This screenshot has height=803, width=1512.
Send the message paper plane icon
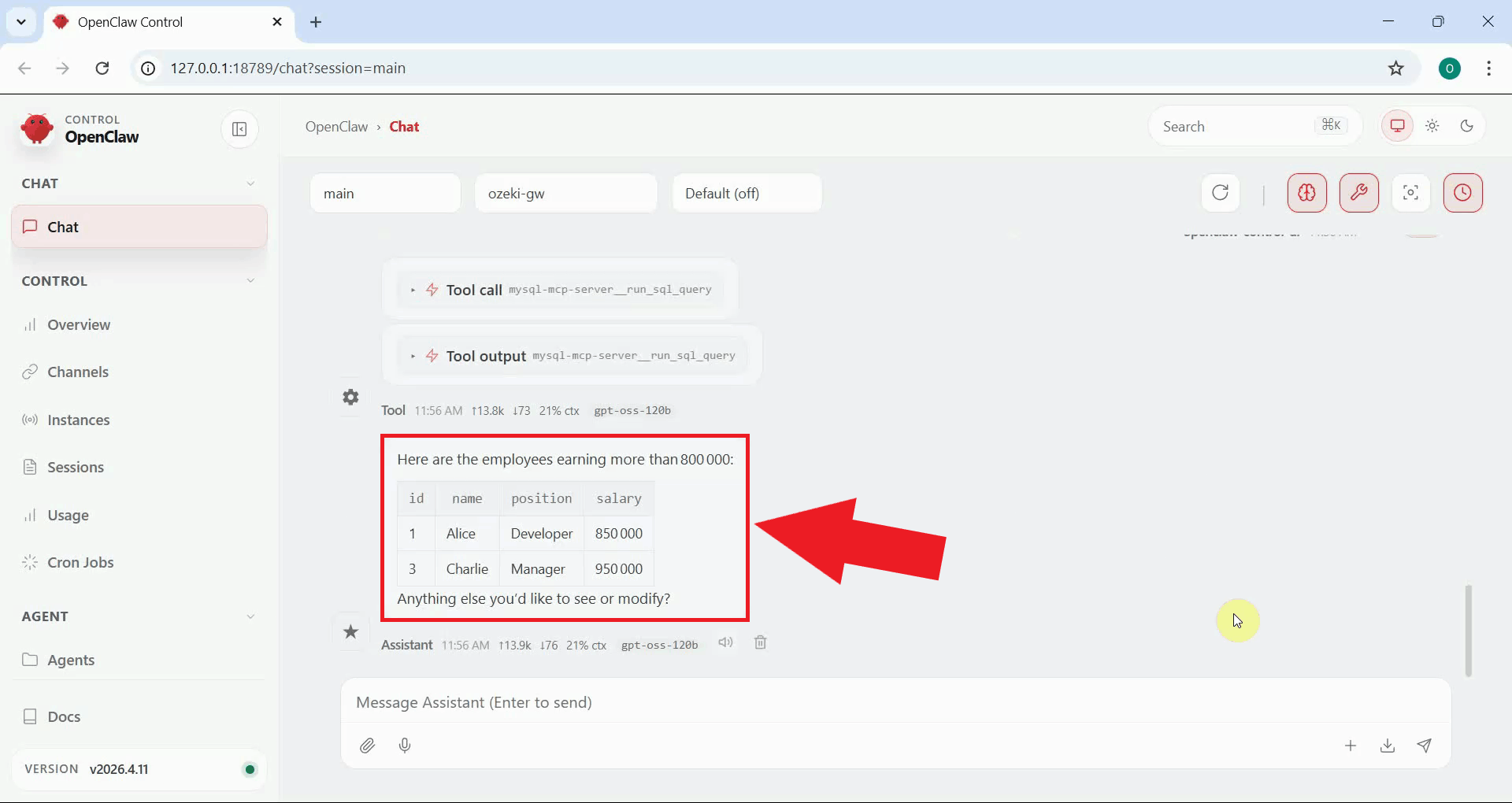tap(1425, 746)
